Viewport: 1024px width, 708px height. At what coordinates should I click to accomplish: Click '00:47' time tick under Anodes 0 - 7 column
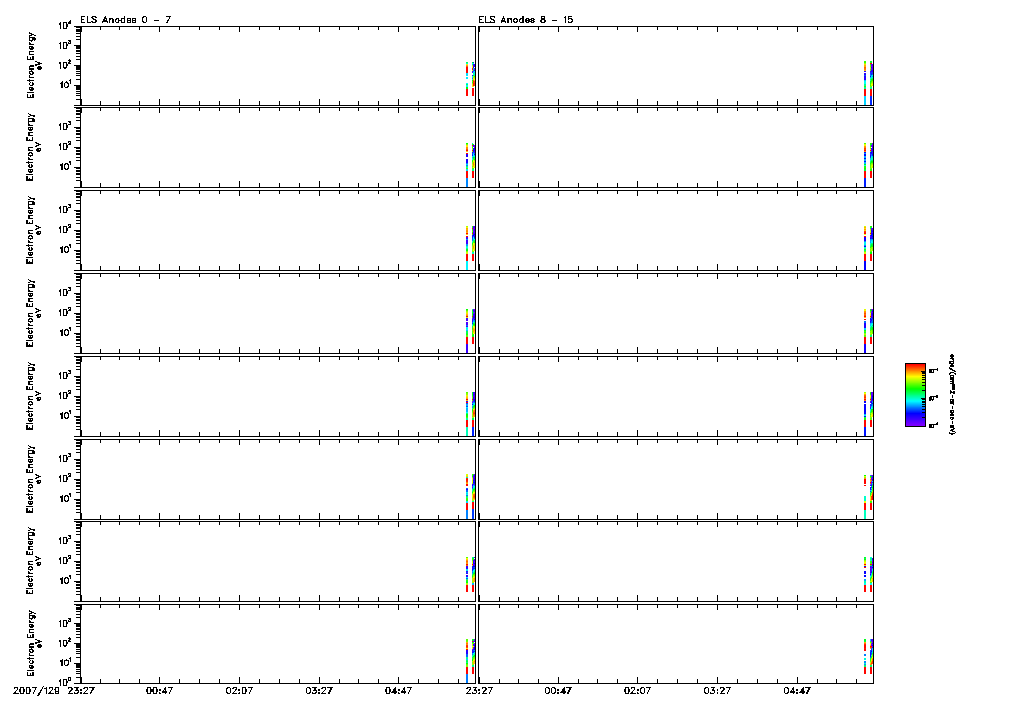click(x=159, y=691)
